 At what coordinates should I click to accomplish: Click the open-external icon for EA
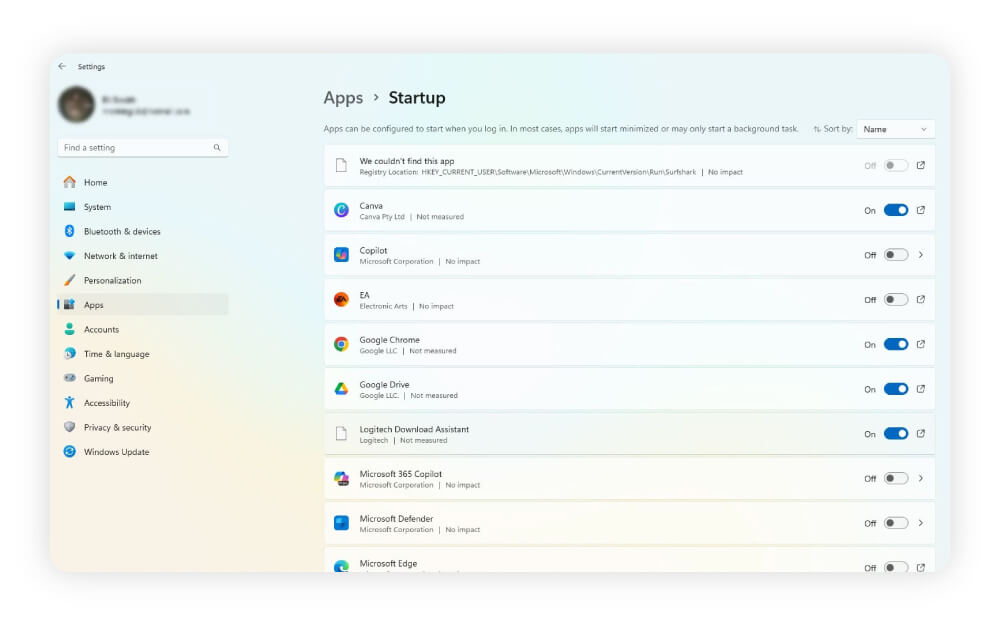point(921,299)
